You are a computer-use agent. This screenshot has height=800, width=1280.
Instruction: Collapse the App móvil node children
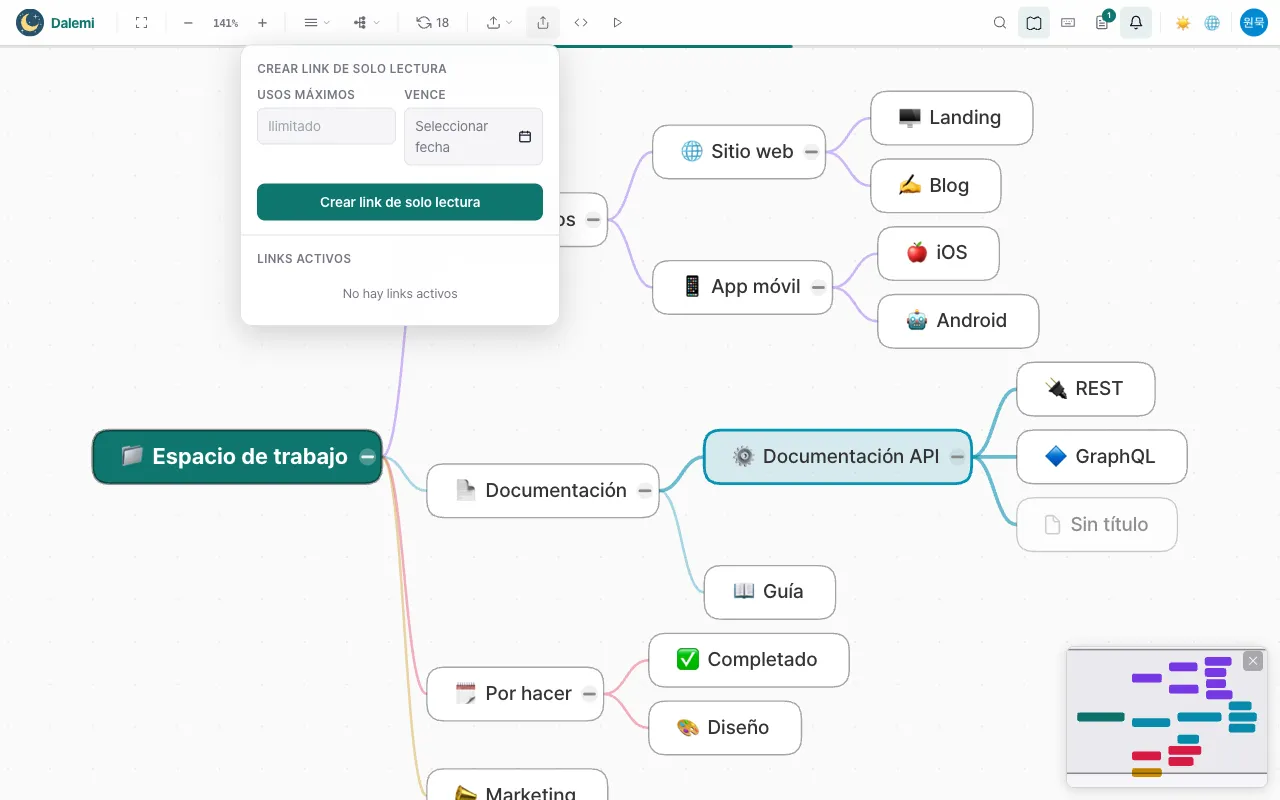point(819,288)
